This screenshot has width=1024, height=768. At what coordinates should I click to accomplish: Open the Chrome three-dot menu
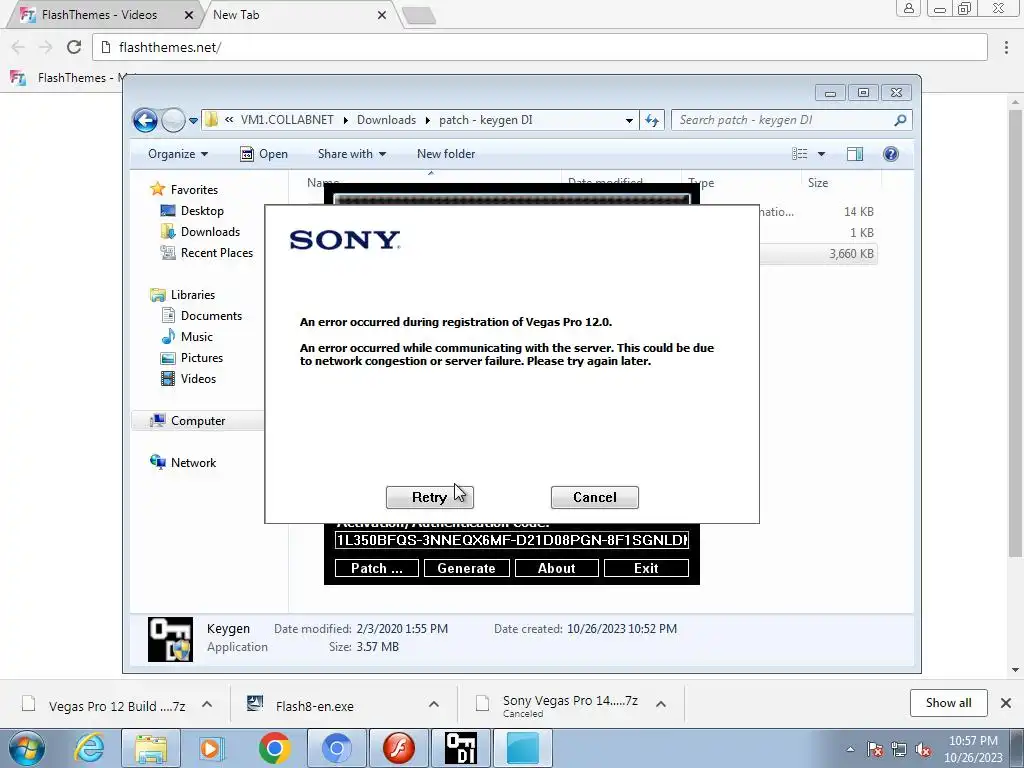point(1006,47)
